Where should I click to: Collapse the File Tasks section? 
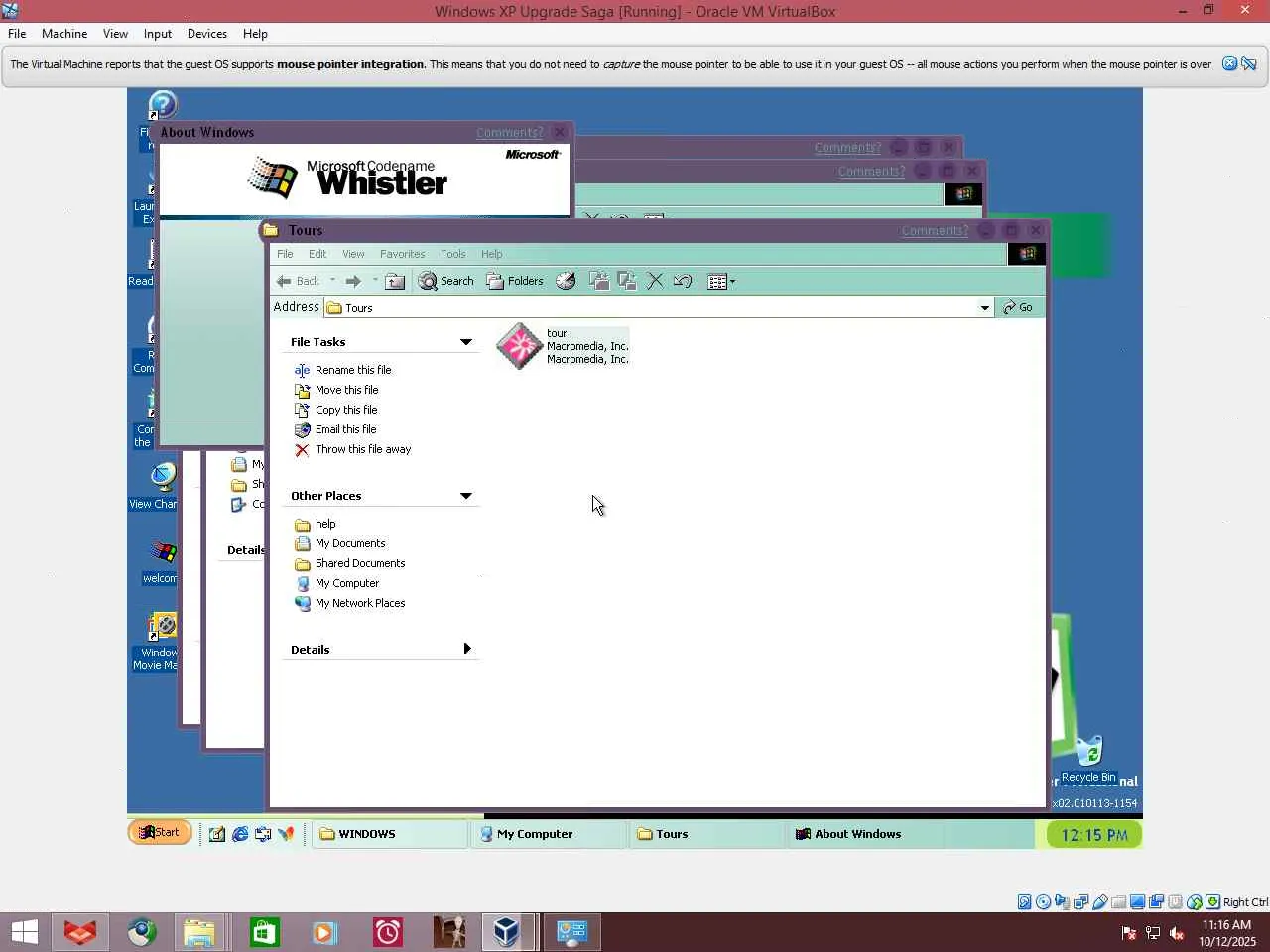coord(465,342)
